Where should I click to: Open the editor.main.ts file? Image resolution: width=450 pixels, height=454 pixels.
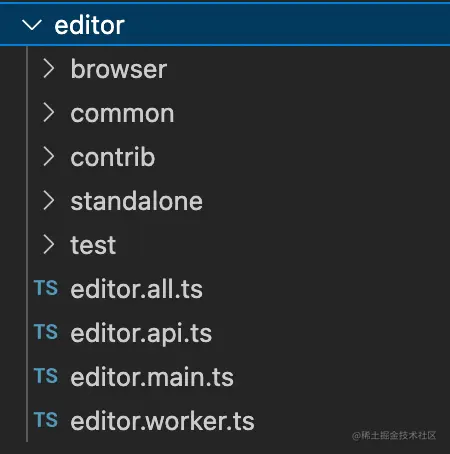pyautogui.click(x=152, y=377)
